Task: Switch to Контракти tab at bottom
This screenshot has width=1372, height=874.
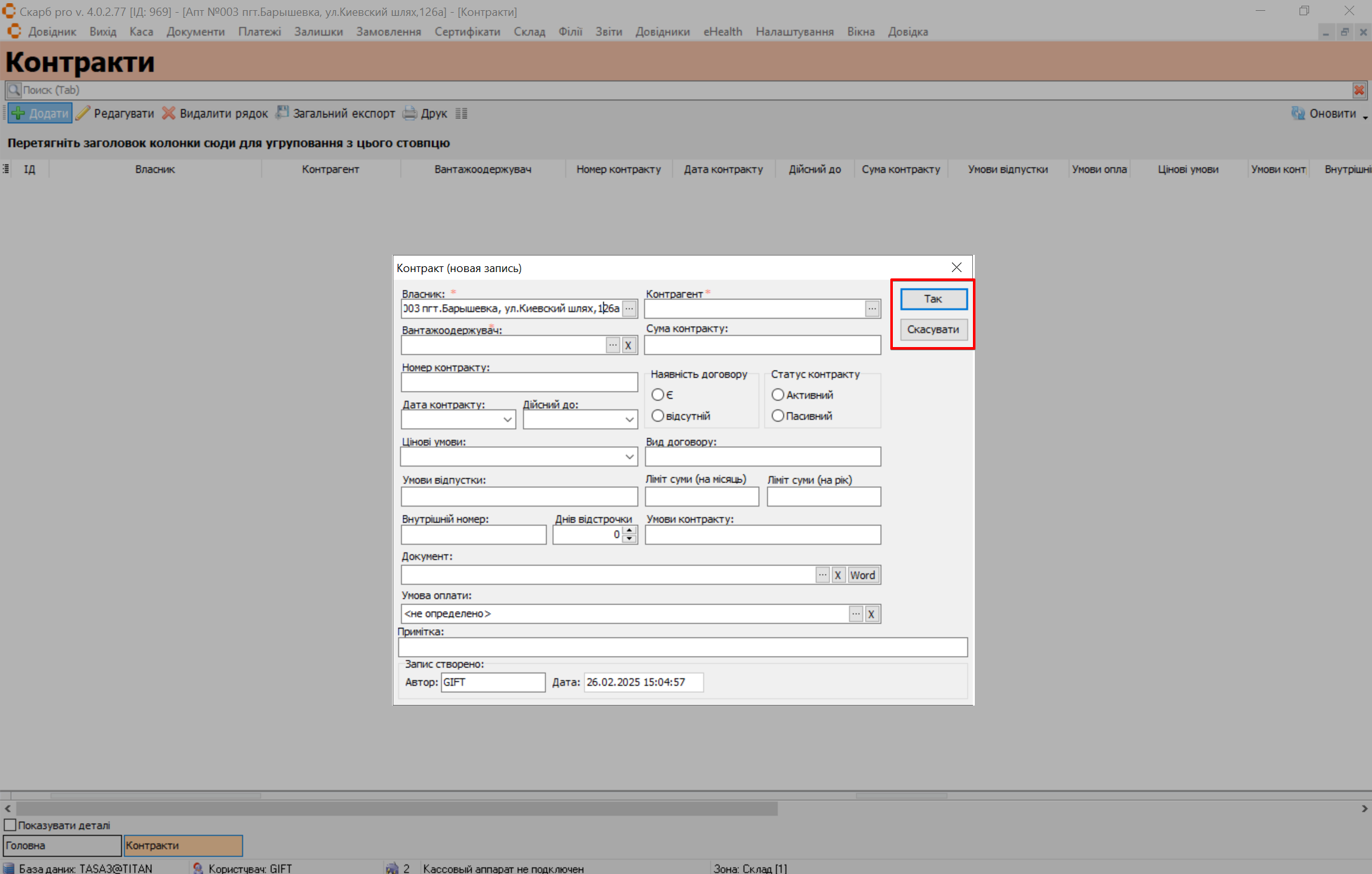Action: [183, 845]
